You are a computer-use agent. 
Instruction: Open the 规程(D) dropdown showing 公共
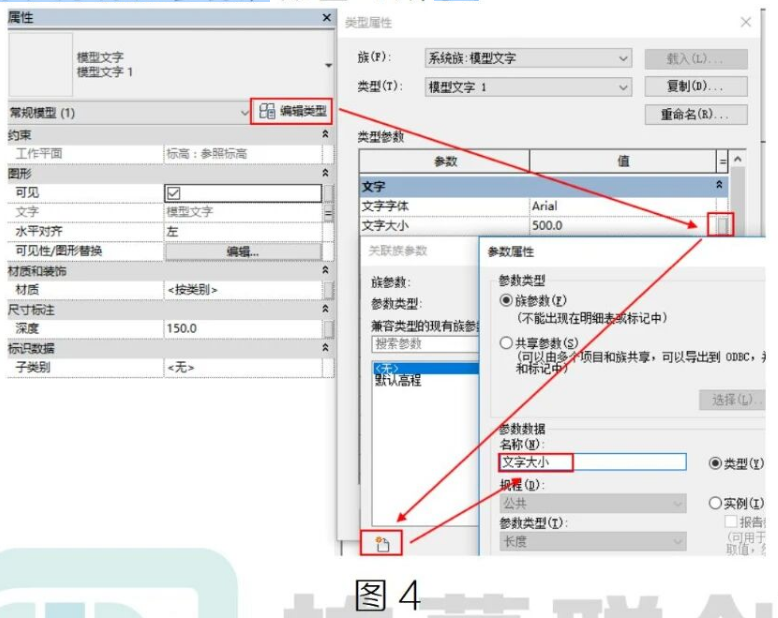[x=593, y=503]
